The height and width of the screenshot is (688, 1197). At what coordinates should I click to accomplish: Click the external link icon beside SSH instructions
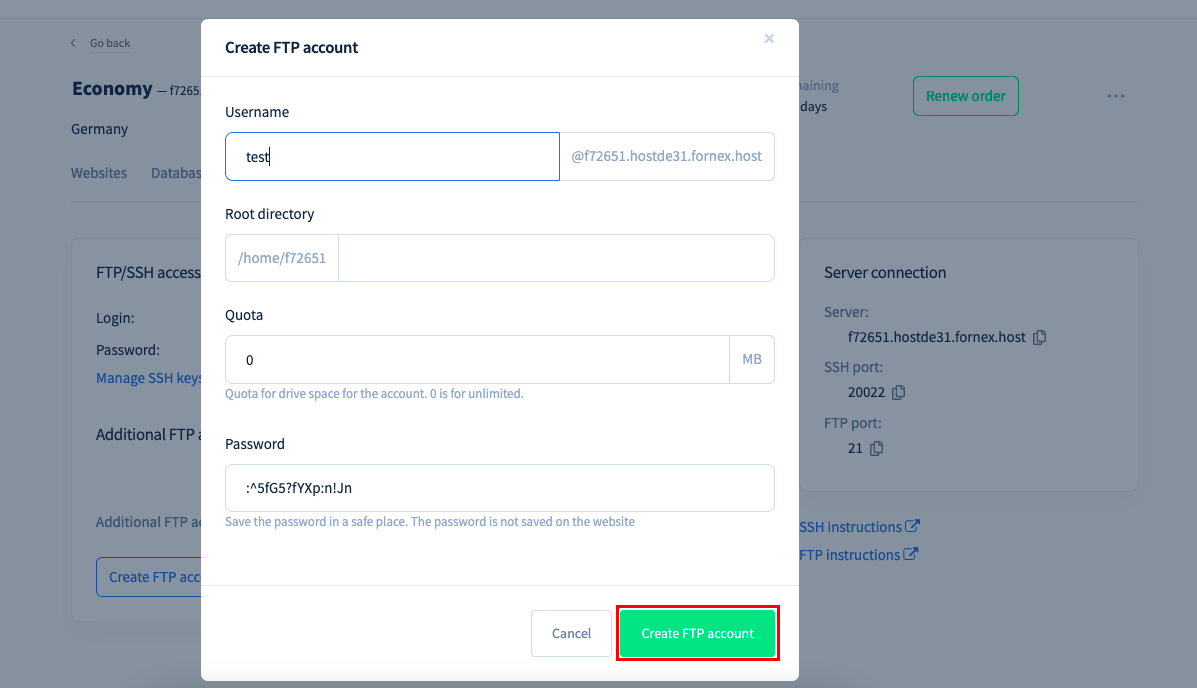point(912,526)
